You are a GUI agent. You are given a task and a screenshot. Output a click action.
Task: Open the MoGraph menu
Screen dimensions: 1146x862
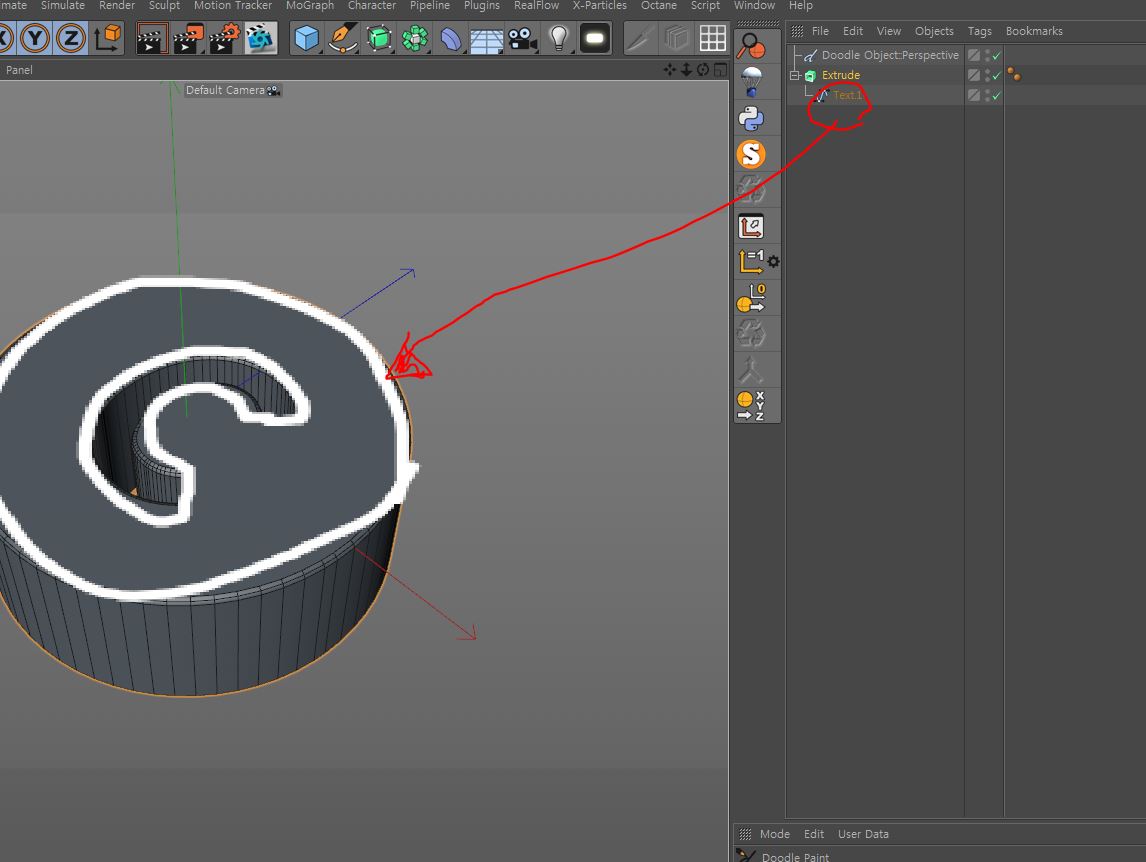coord(310,6)
